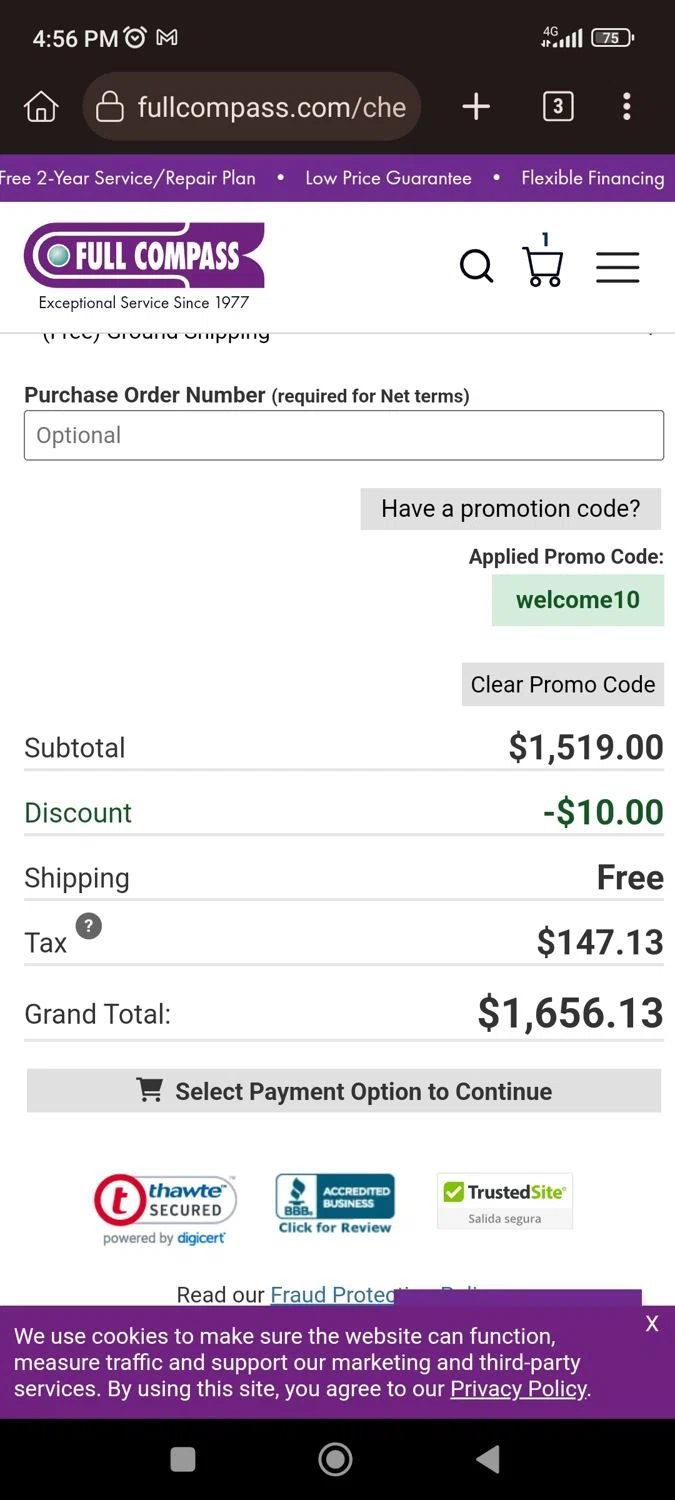
Task: Open the TrustedSite certification badge
Action: pos(505,1201)
